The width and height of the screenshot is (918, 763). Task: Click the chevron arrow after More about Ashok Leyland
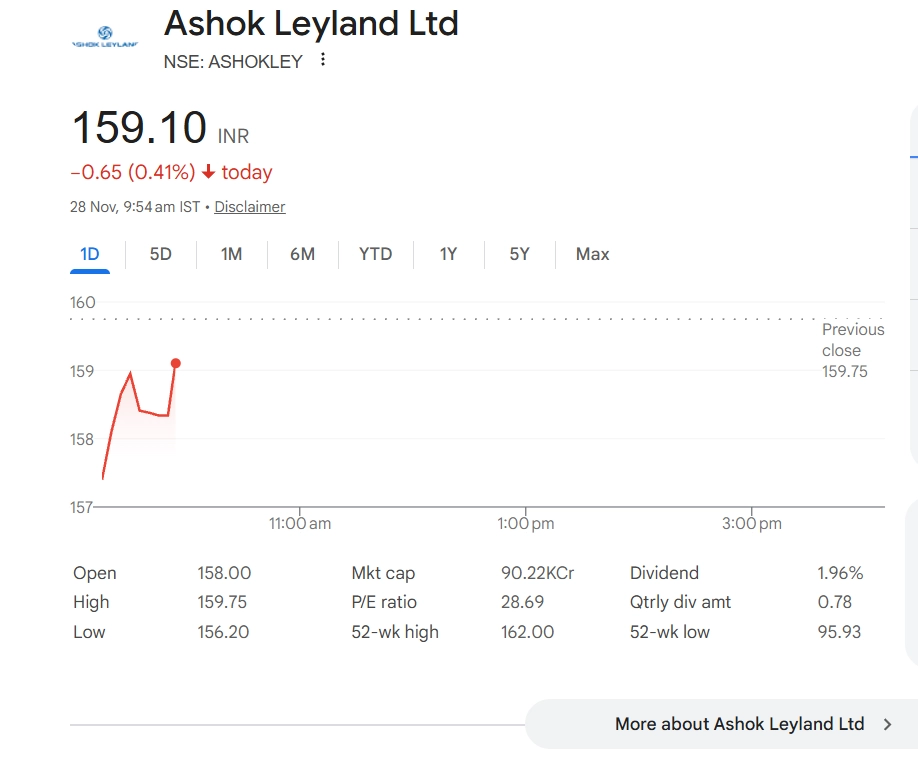coord(887,724)
